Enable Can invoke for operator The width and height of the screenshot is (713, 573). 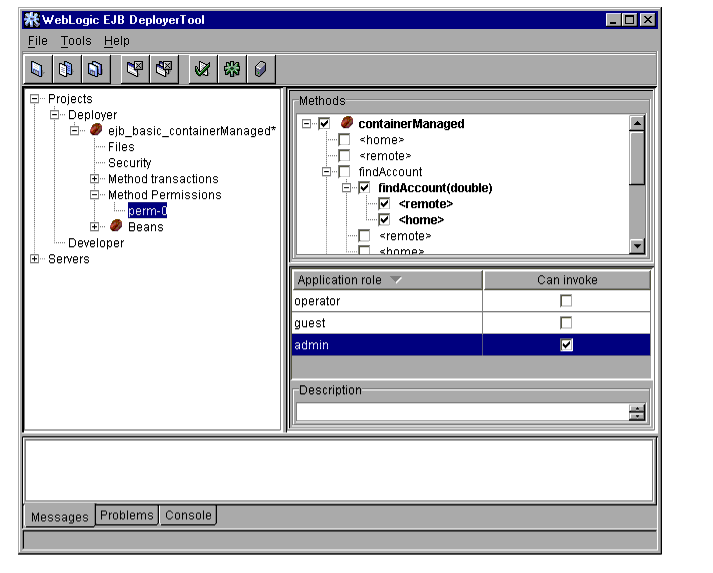[566, 301]
